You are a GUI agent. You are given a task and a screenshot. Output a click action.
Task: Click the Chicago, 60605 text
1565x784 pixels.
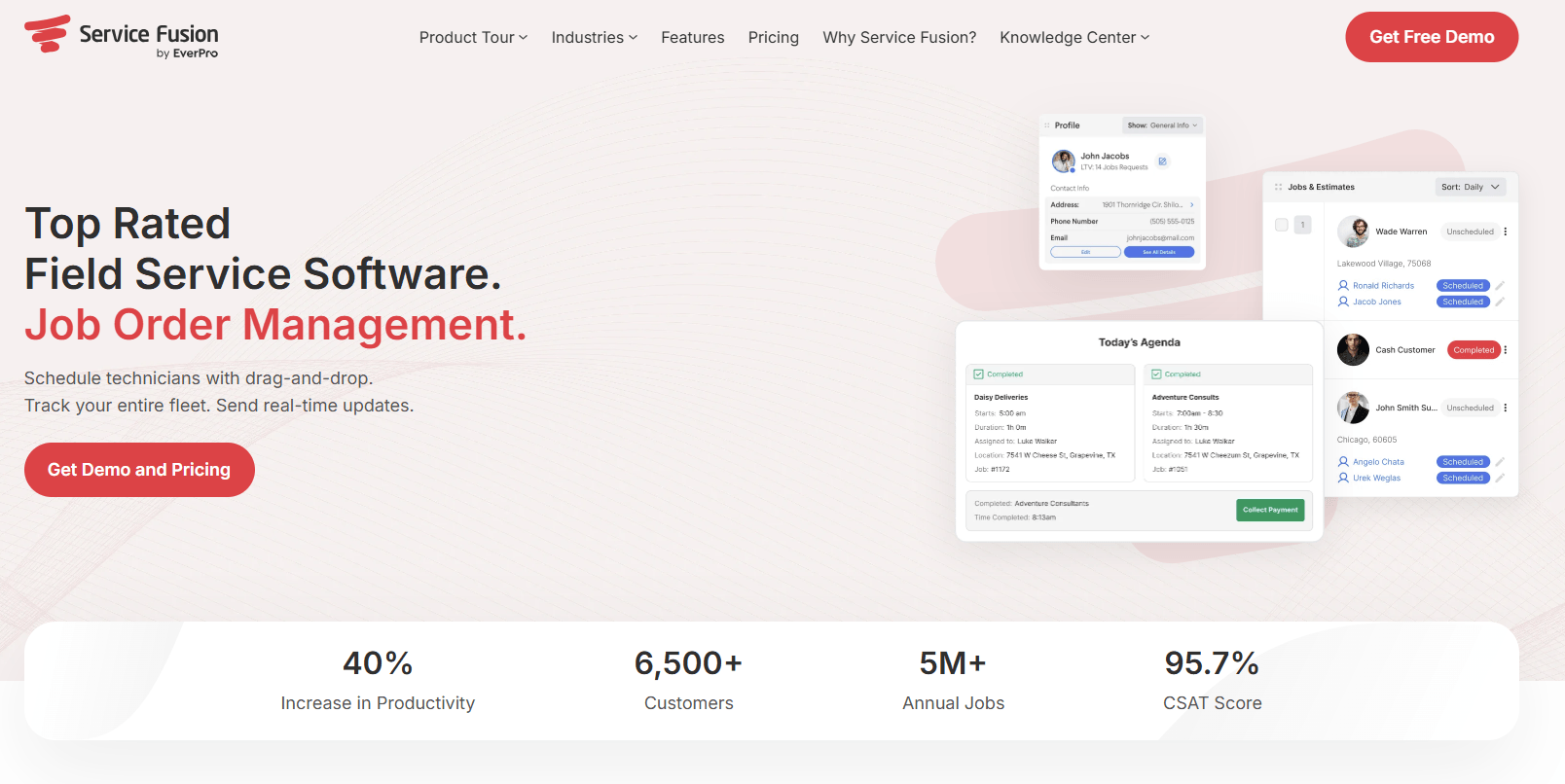click(1366, 440)
